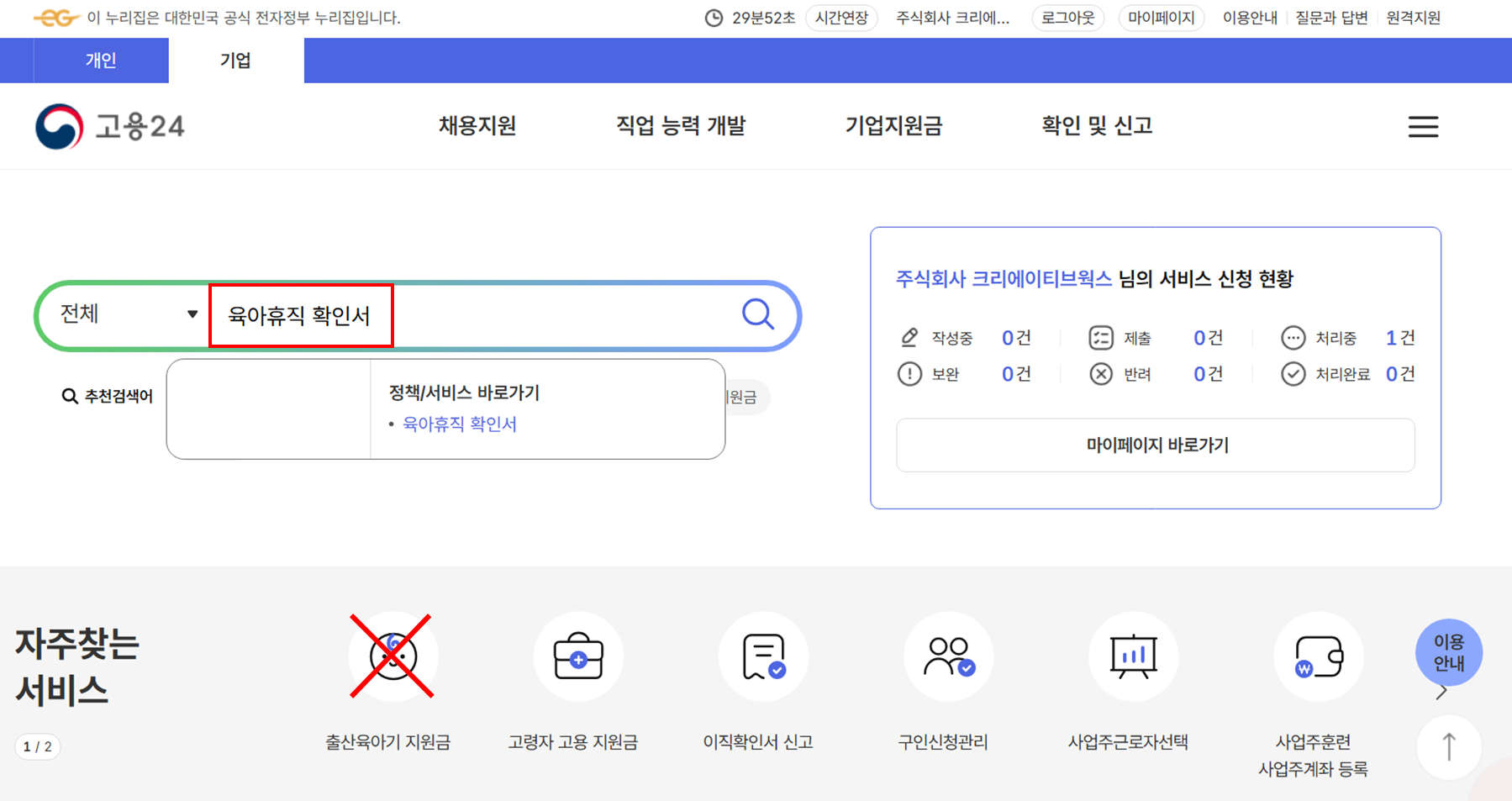Click the magnifier search icon in search bar
1512x801 pixels.
pyautogui.click(x=758, y=314)
